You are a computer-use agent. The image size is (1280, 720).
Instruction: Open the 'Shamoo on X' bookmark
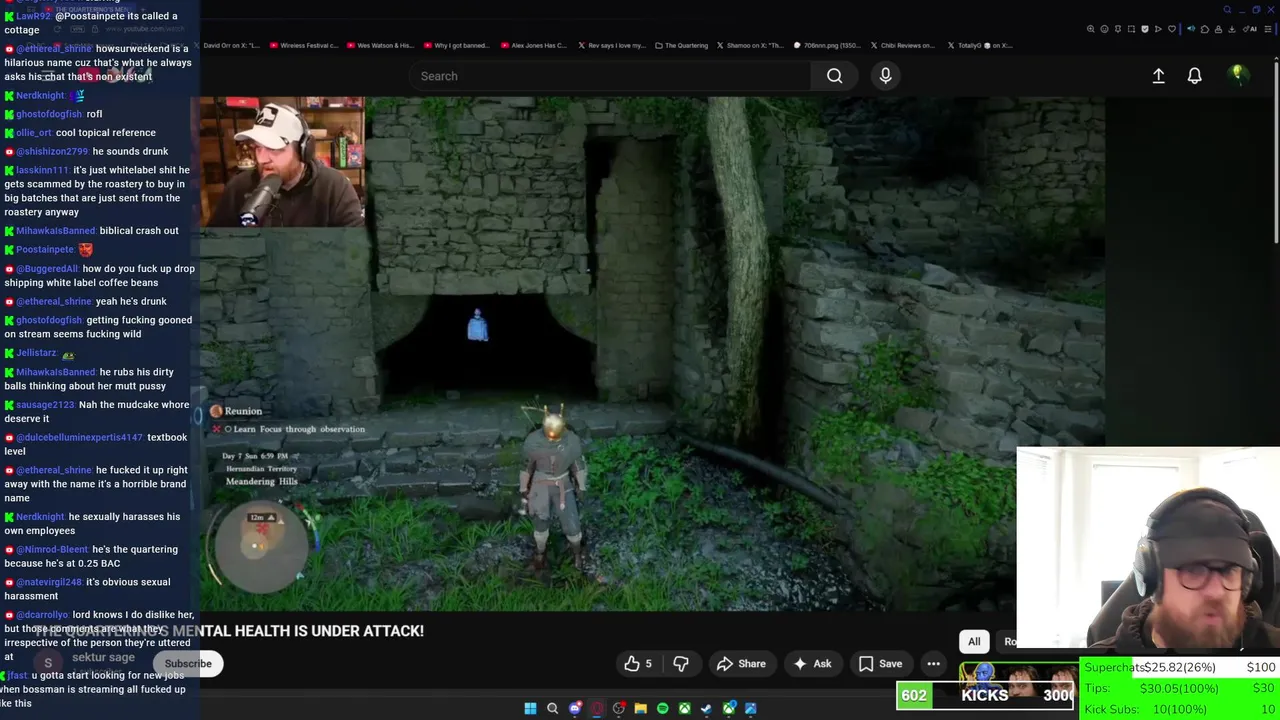point(751,45)
